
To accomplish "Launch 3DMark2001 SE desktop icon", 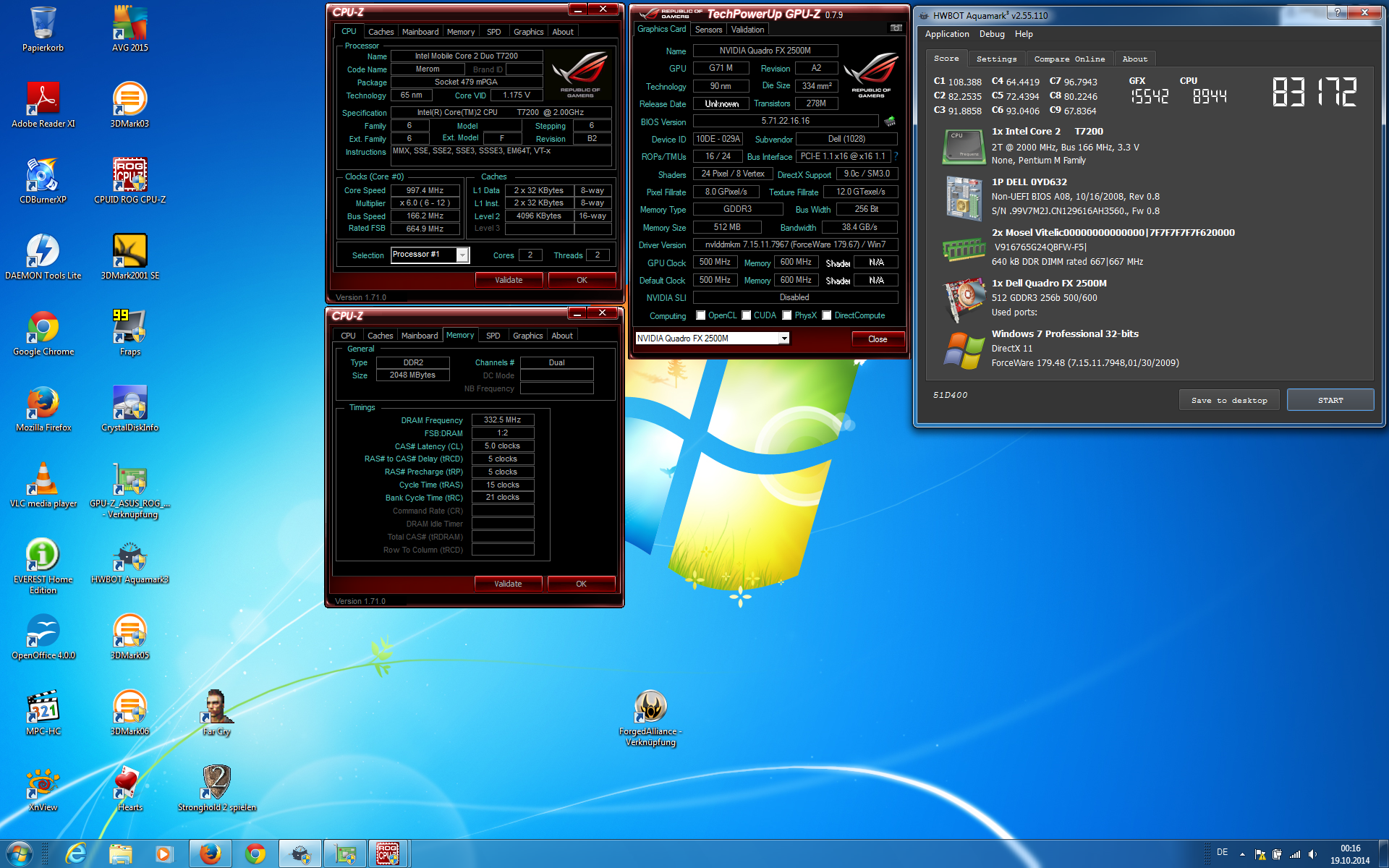I will point(130,257).
